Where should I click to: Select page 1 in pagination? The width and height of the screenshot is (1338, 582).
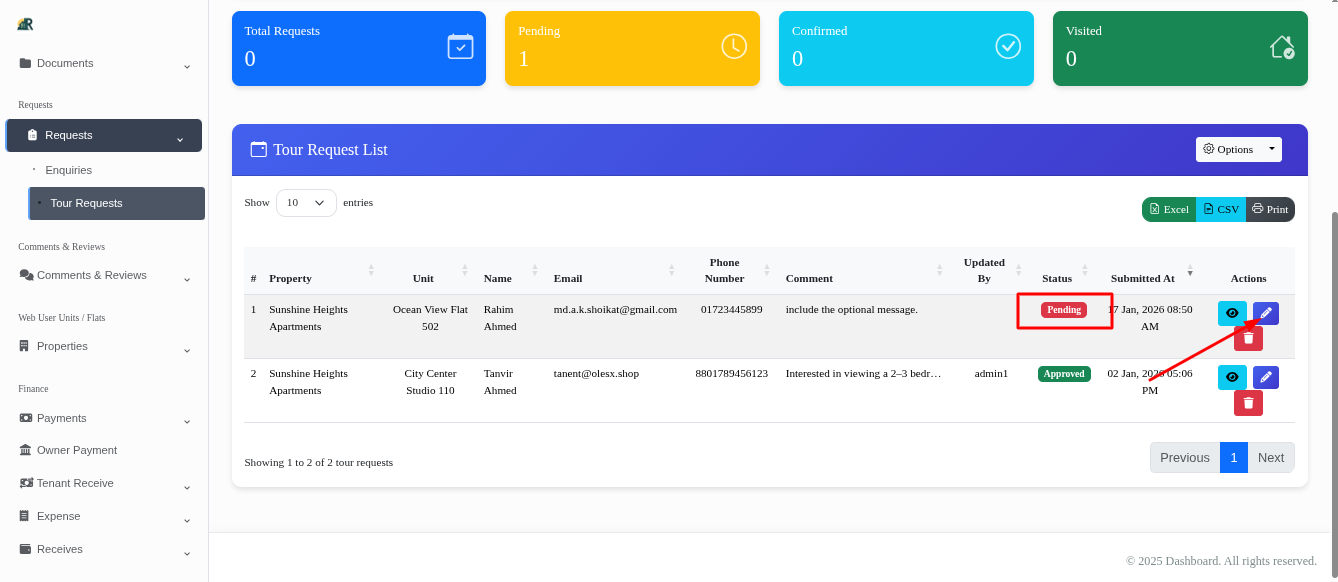pos(1233,457)
